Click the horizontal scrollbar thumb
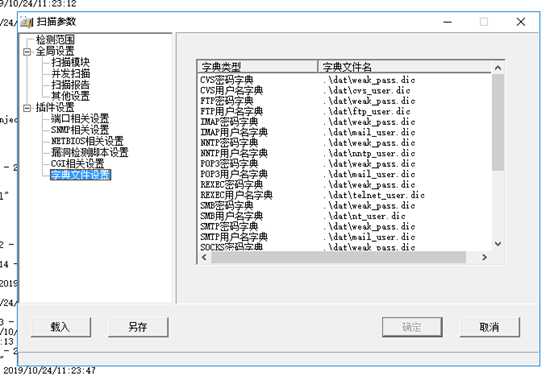Image resolution: width=554 pixels, height=376 pixels. [338, 258]
